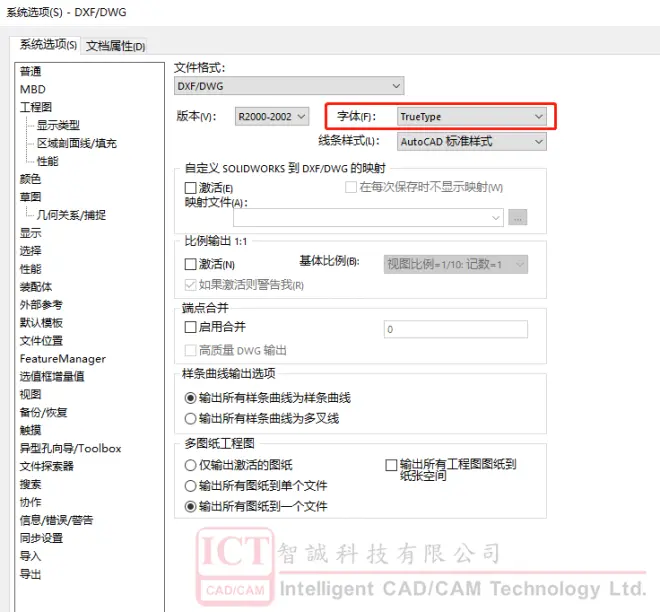Select 选择 in options list
The width and height of the screenshot is (660, 612).
pyautogui.click(x=30, y=251)
